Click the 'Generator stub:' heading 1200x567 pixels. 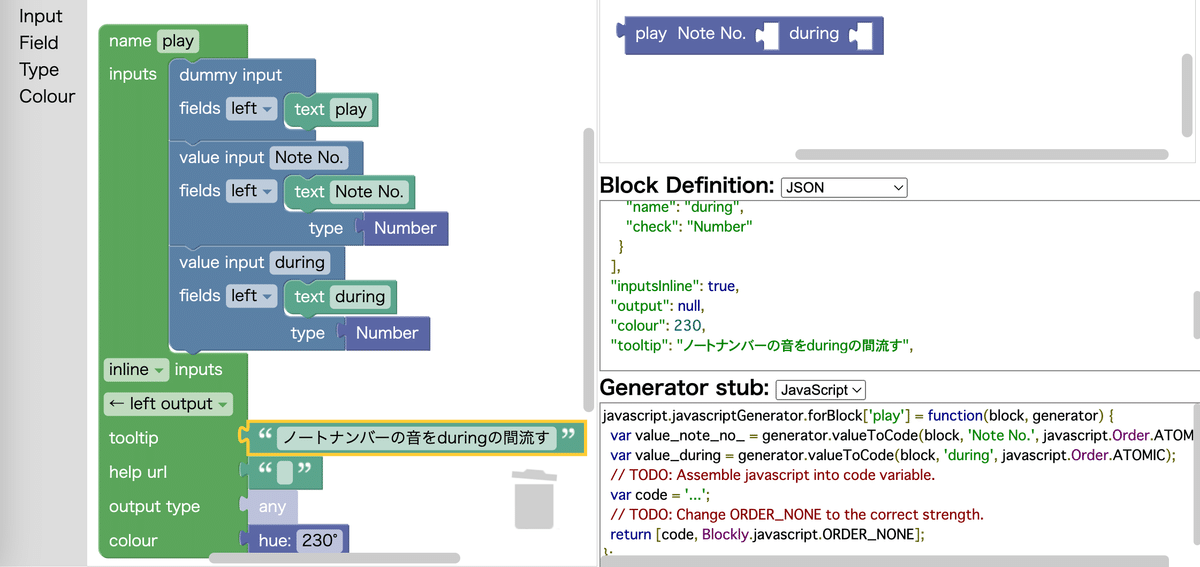point(684,389)
